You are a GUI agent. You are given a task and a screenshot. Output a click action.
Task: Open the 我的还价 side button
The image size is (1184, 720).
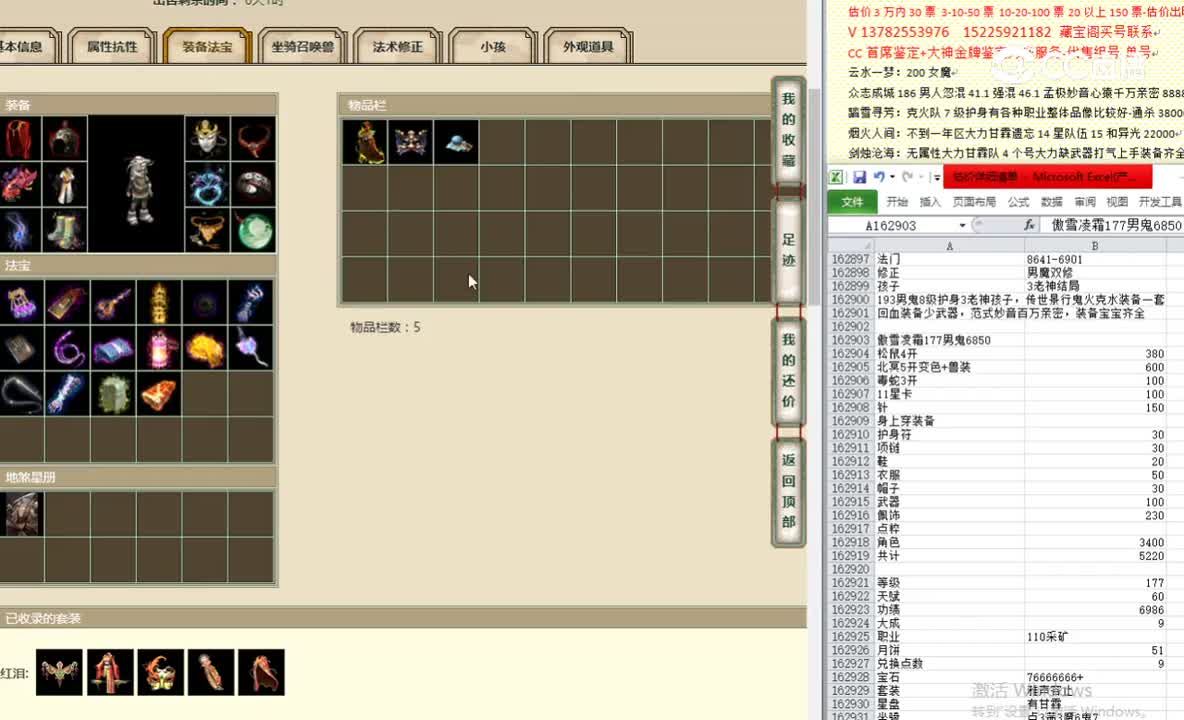point(788,371)
